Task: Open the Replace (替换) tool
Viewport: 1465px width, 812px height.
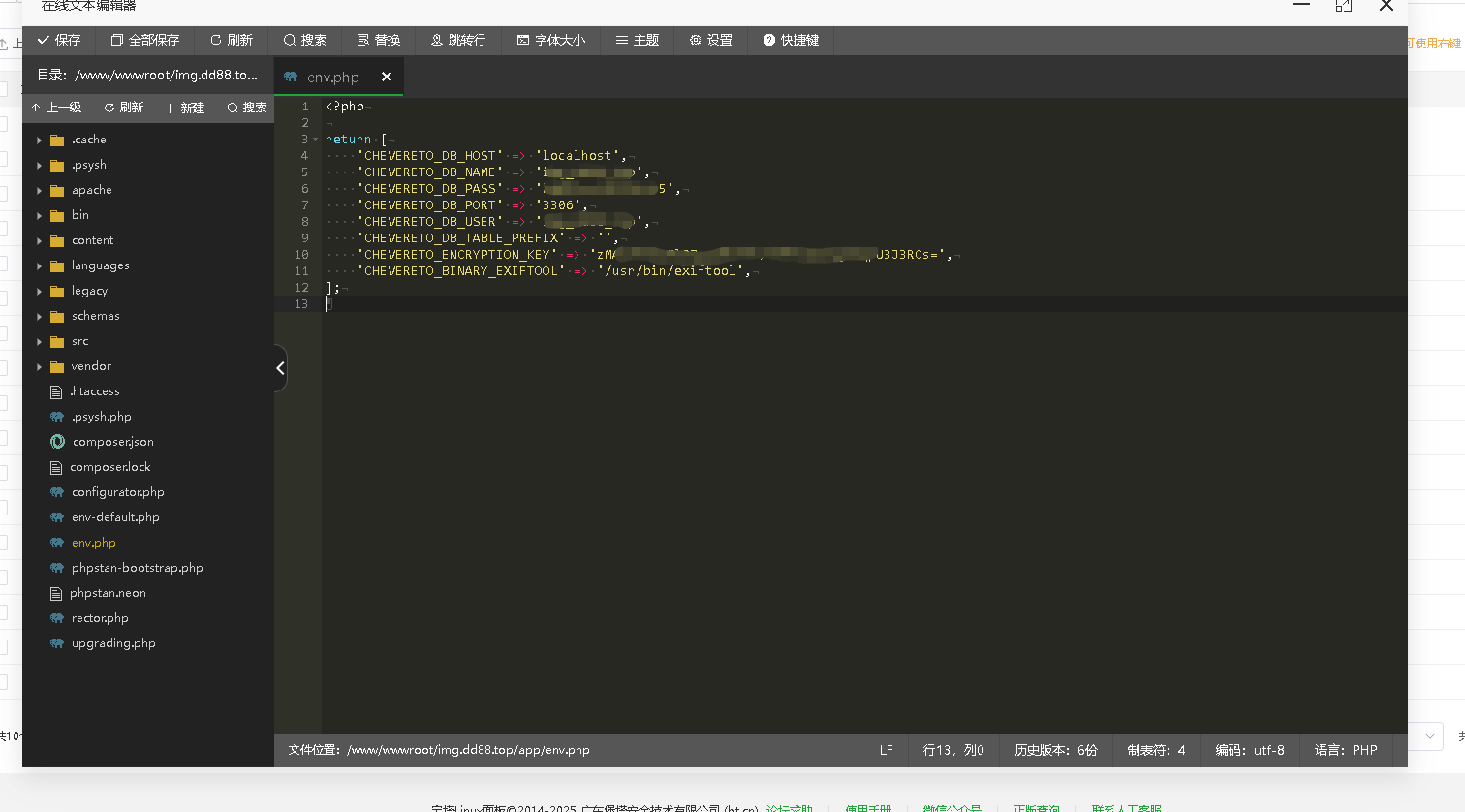Action: 379,40
